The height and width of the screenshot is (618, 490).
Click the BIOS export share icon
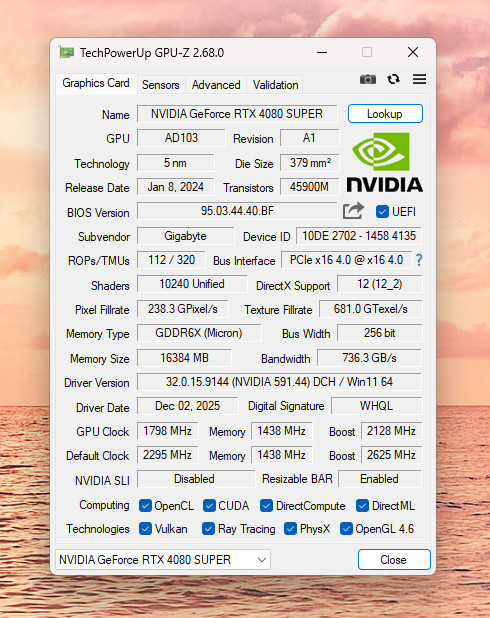click(x=353, y=211)
